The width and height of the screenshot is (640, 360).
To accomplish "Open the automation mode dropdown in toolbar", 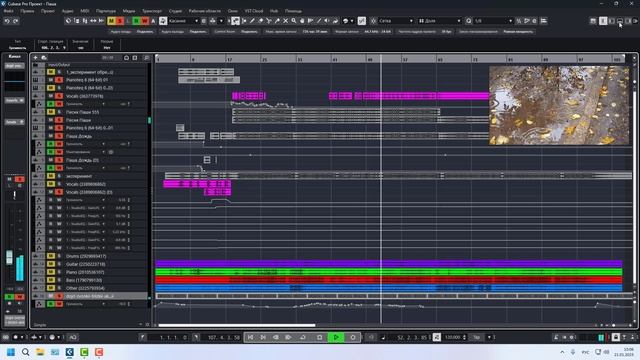I will [x=183, y=21].
